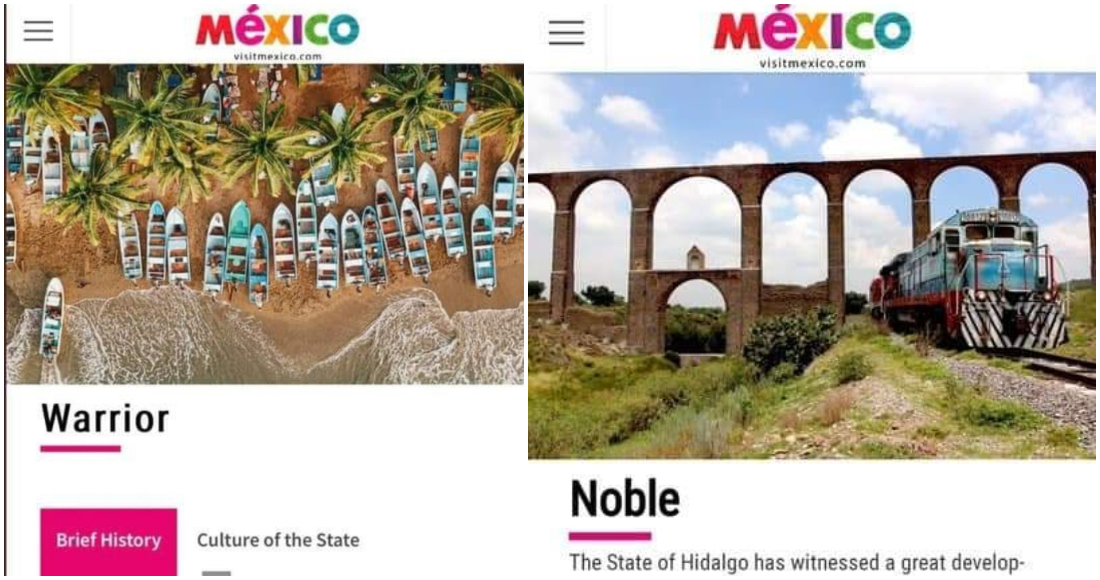Click gray indicator bar below Culture tab

pyautogui.click(x=216, y=573)
